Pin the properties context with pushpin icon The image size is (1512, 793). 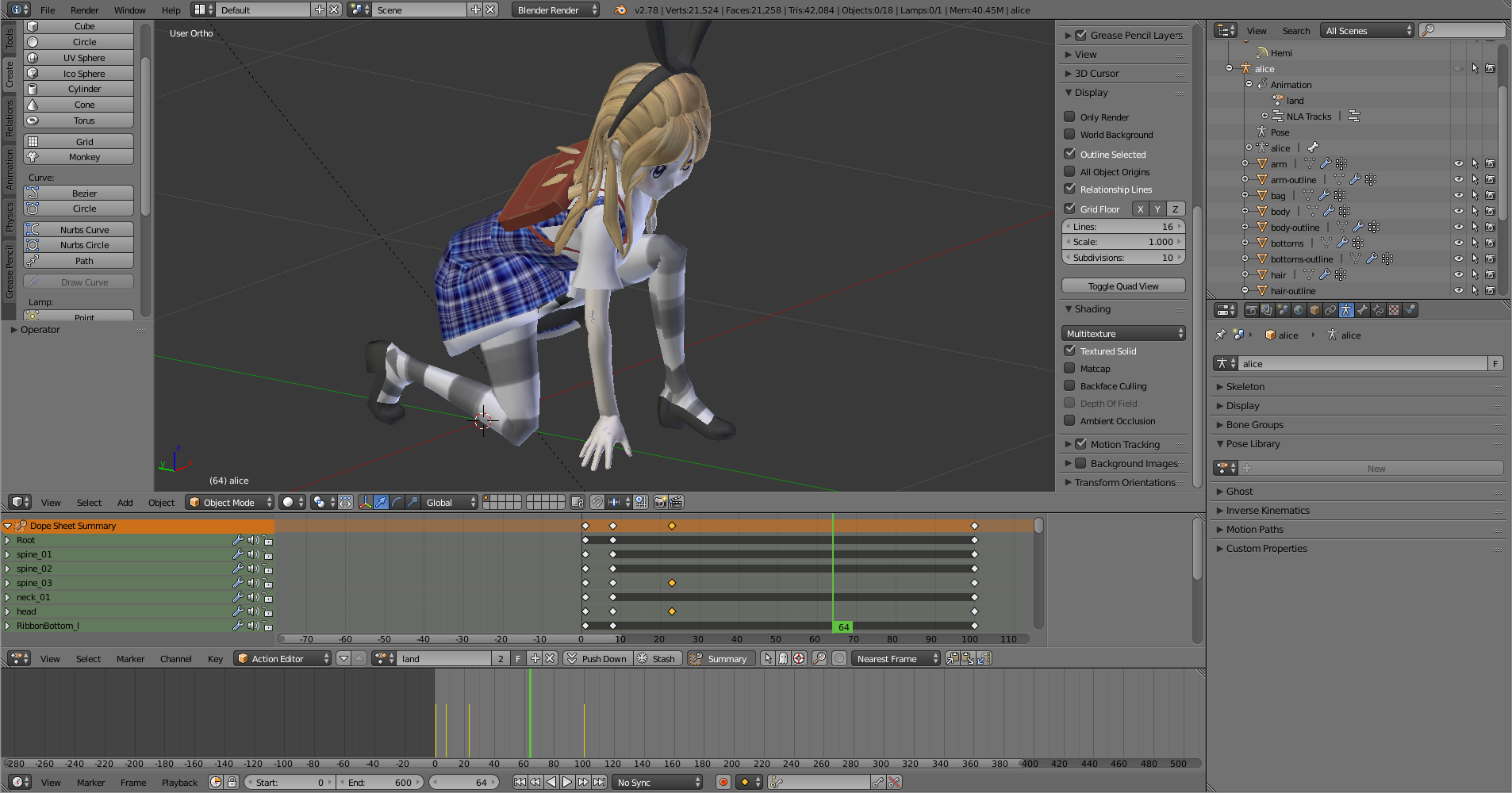[x=1221, y=335]
